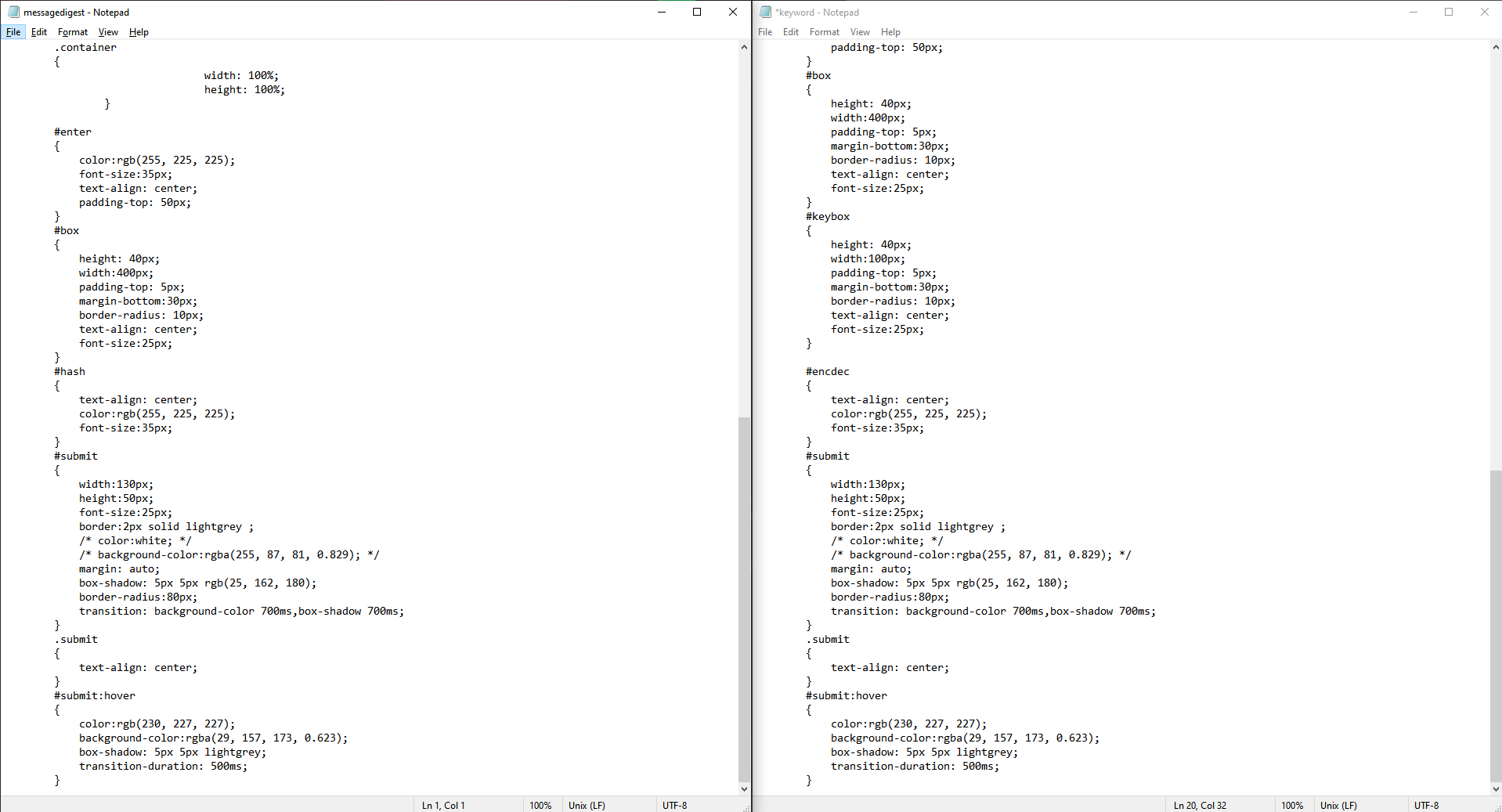Click '#submit:hover' selector in keyword Notepad

847,696
